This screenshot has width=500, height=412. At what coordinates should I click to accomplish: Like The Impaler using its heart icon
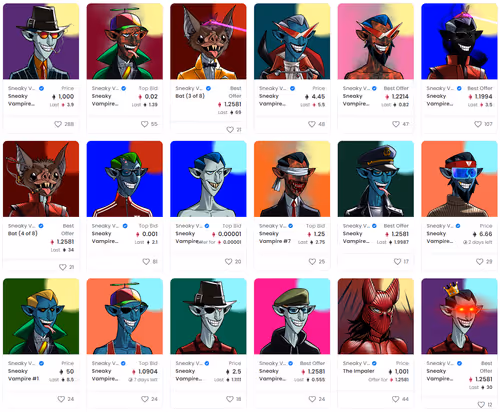pos(396,399)
